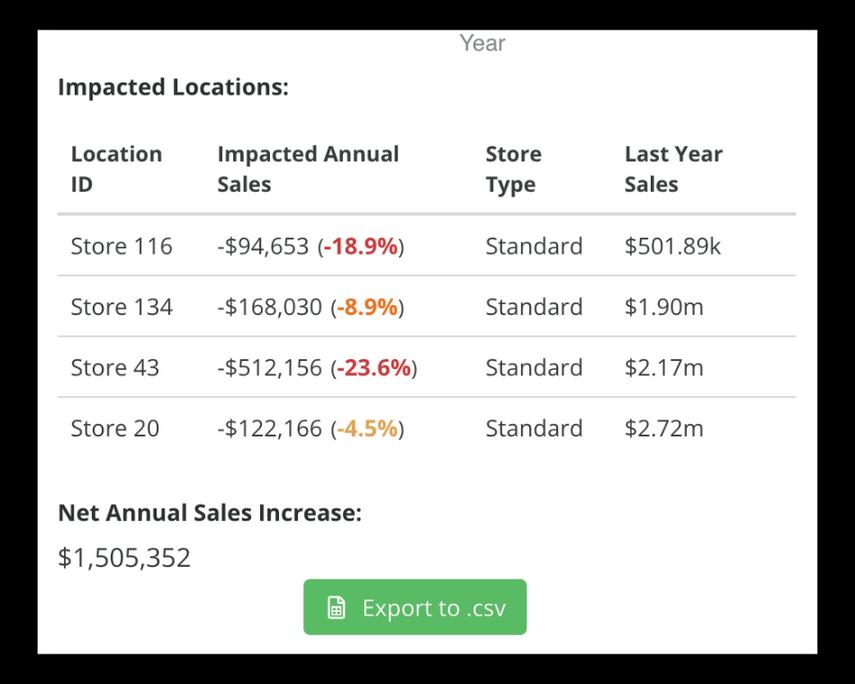This screenshot has width=855, height=684.
Task: Click the Export to .csv button
Action: (x=415, y=608)
